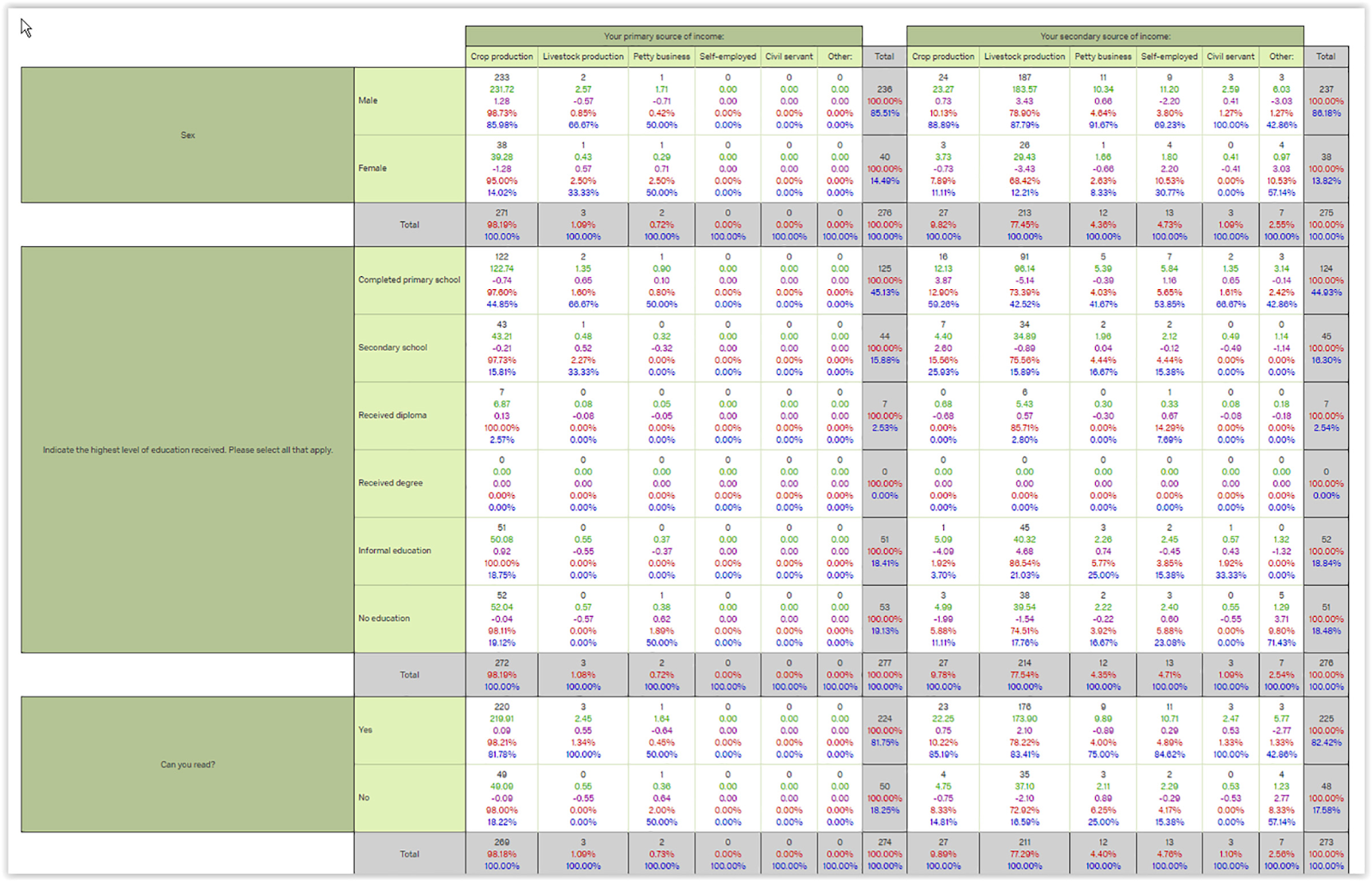Select Male row's secondary Total cell showing 237

tap(1326, 100)
